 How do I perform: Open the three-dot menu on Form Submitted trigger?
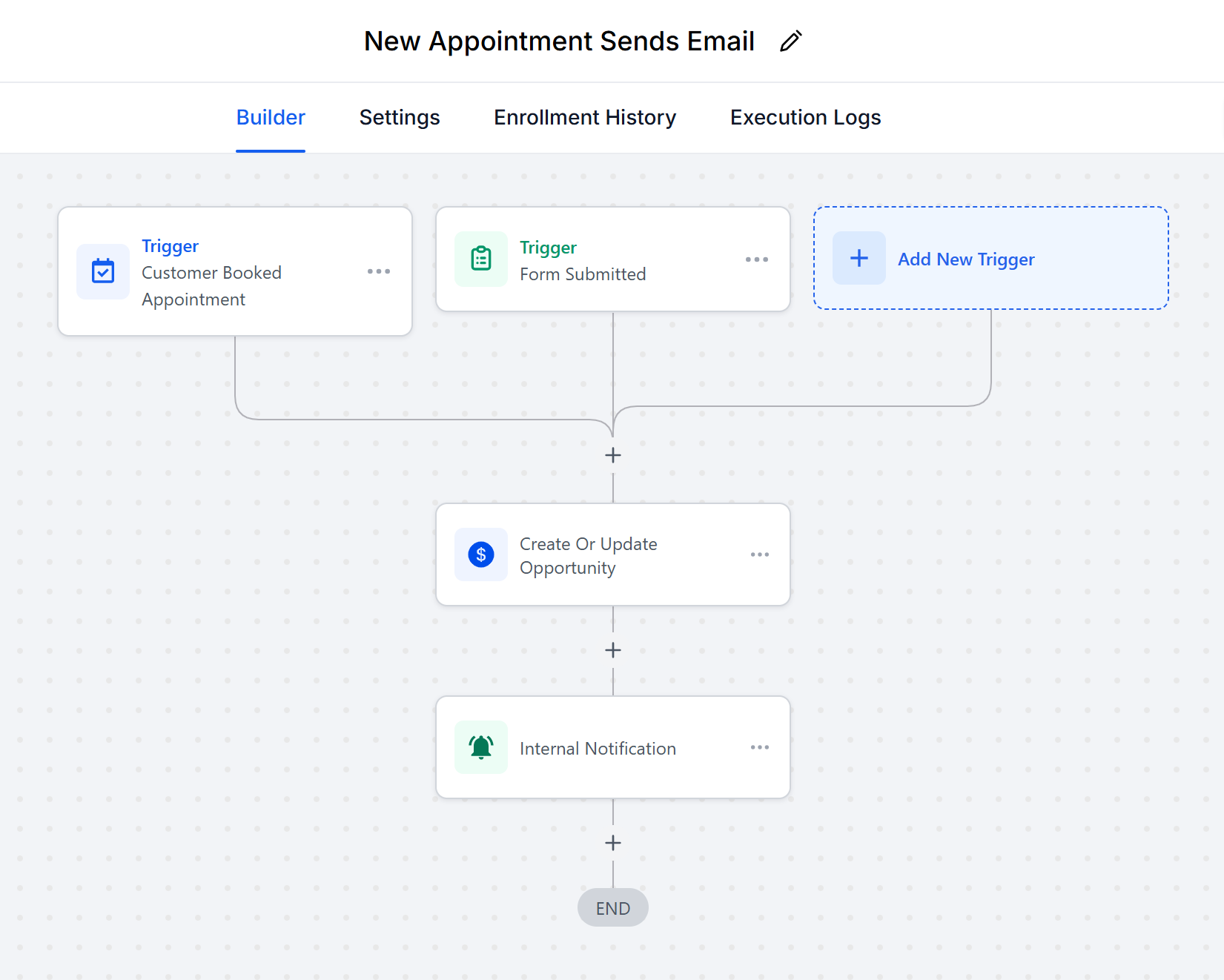[757, 259]
